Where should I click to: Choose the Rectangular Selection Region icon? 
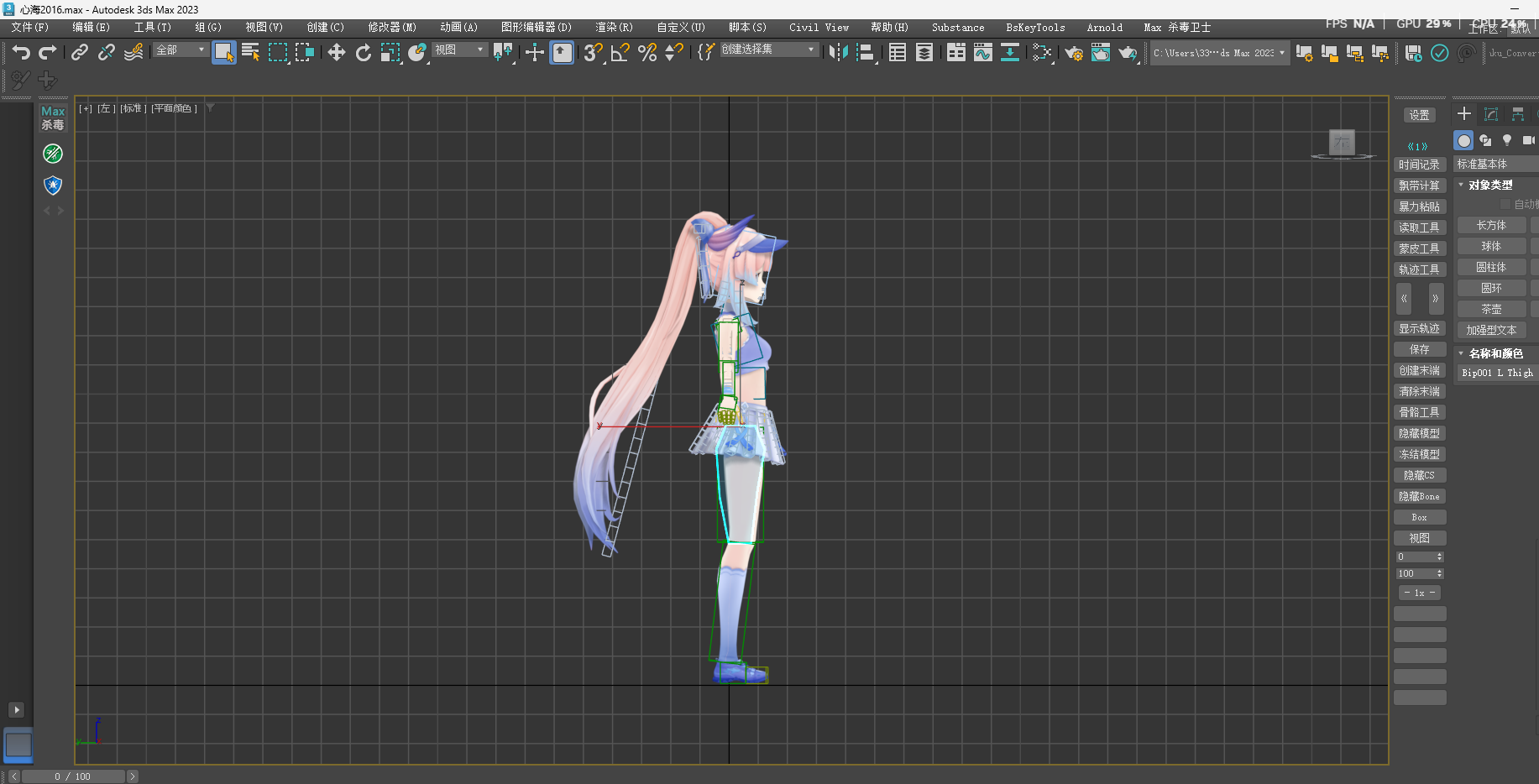tap(278, 53)
